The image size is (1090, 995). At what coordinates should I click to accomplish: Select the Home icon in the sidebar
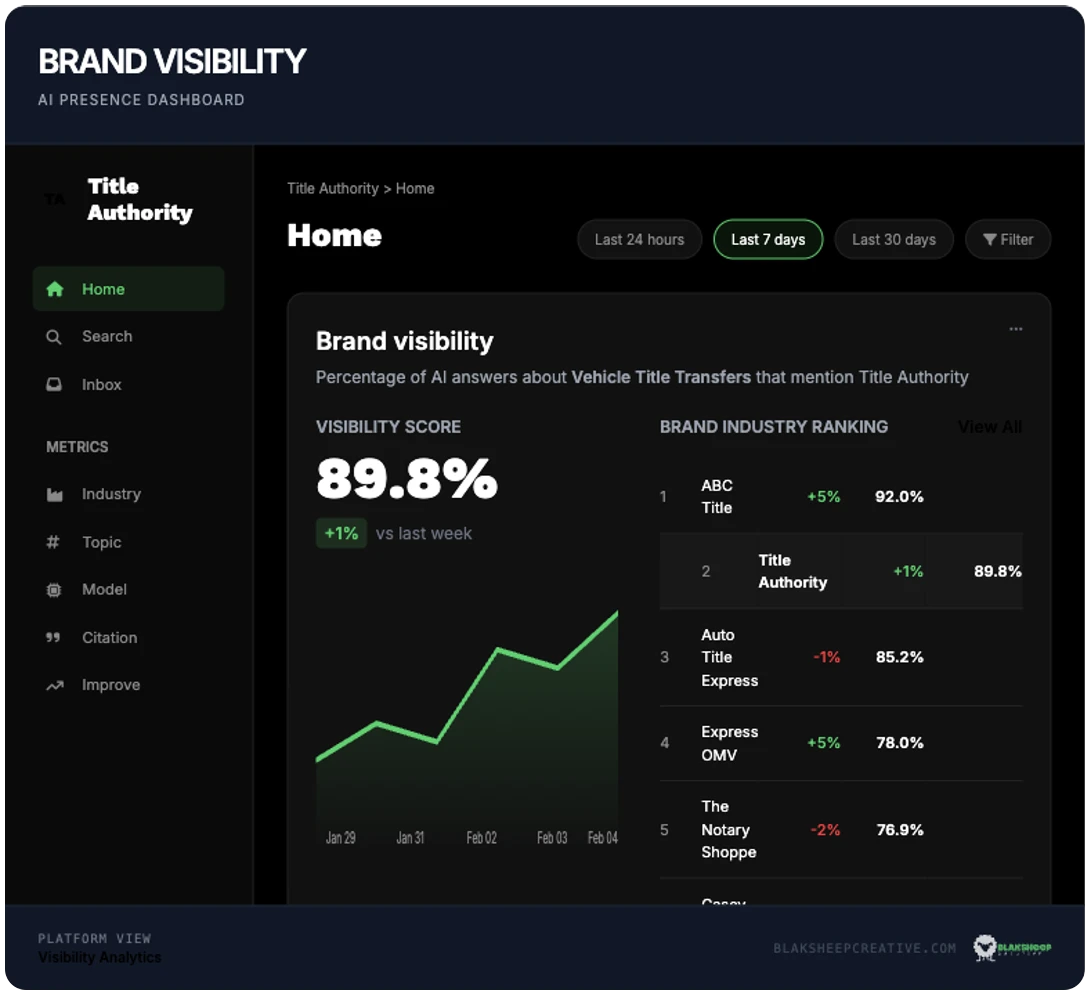(55, 289)
